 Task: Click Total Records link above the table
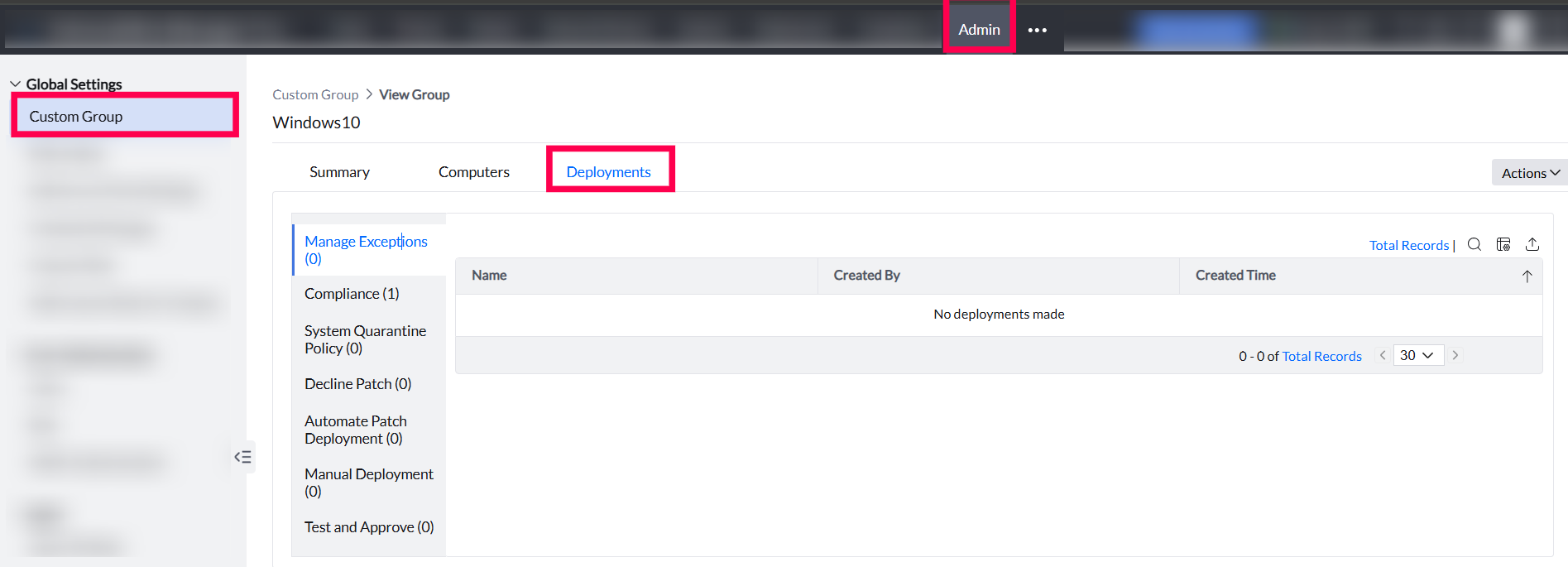[x=1408, y=245]
